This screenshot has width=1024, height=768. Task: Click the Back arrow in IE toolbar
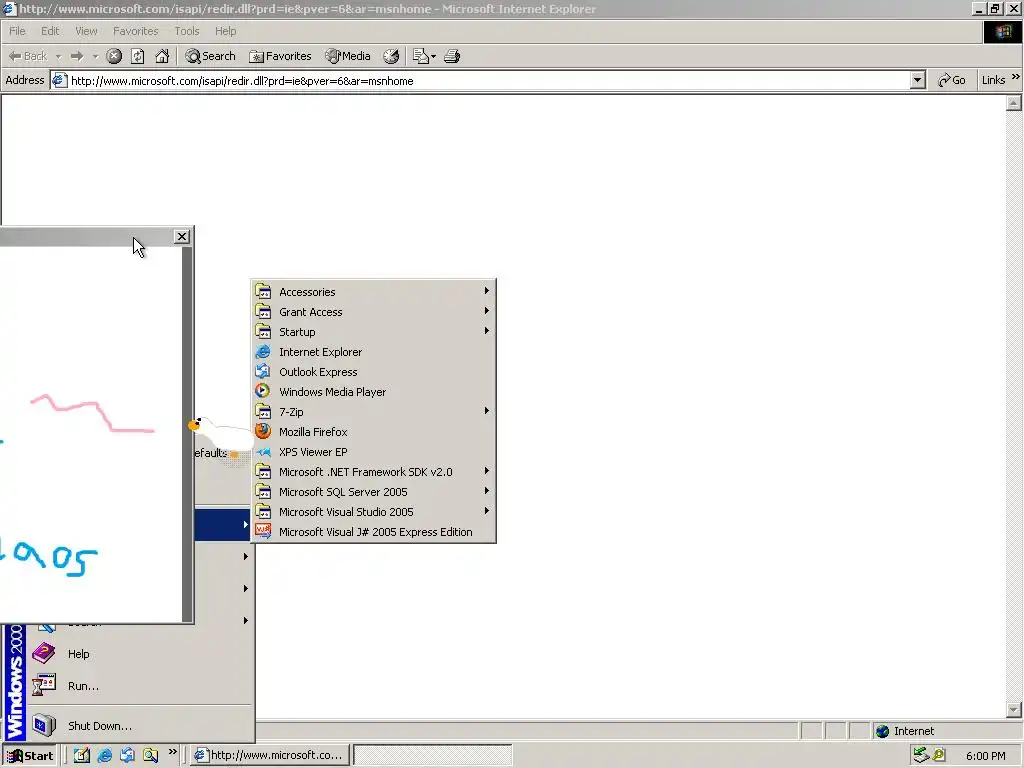[28, 56]
